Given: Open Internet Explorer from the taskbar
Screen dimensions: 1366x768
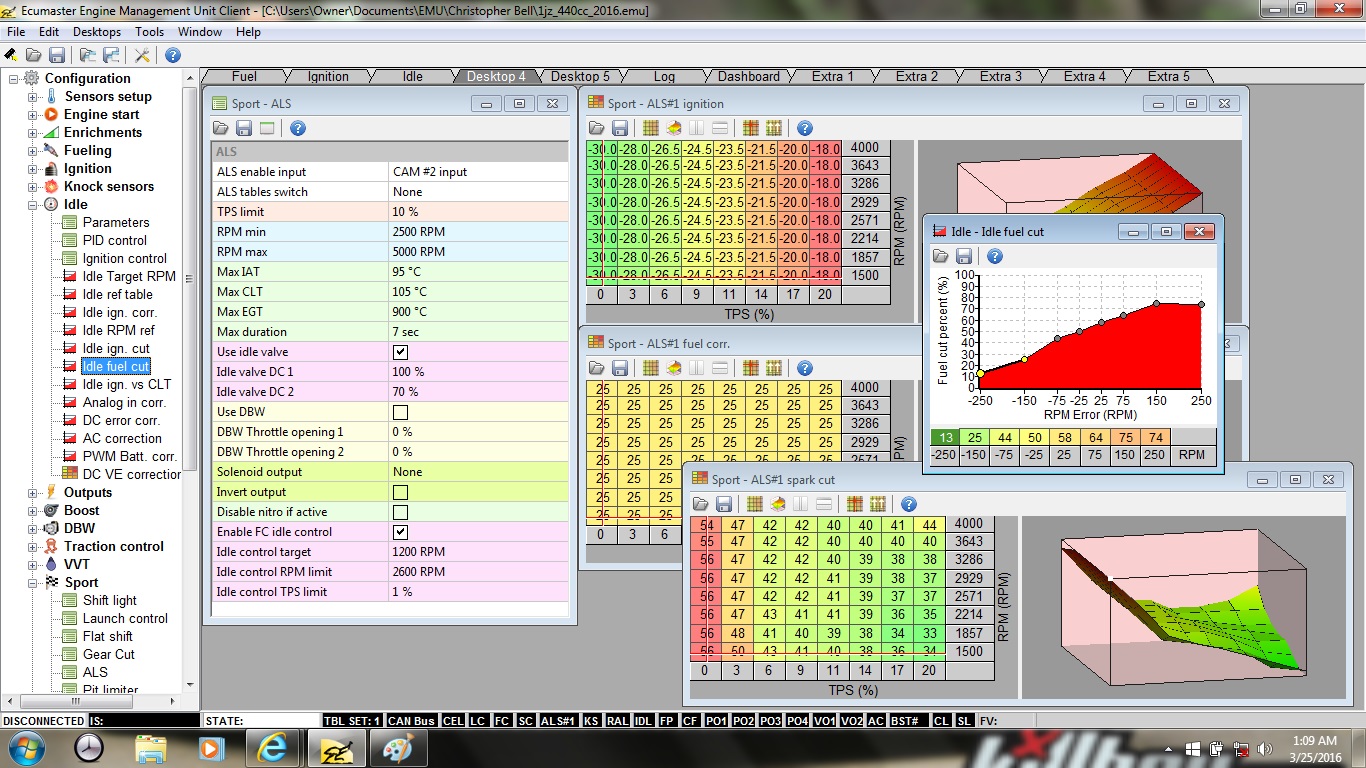Looking at the screenshot, I should coord(272,748).
